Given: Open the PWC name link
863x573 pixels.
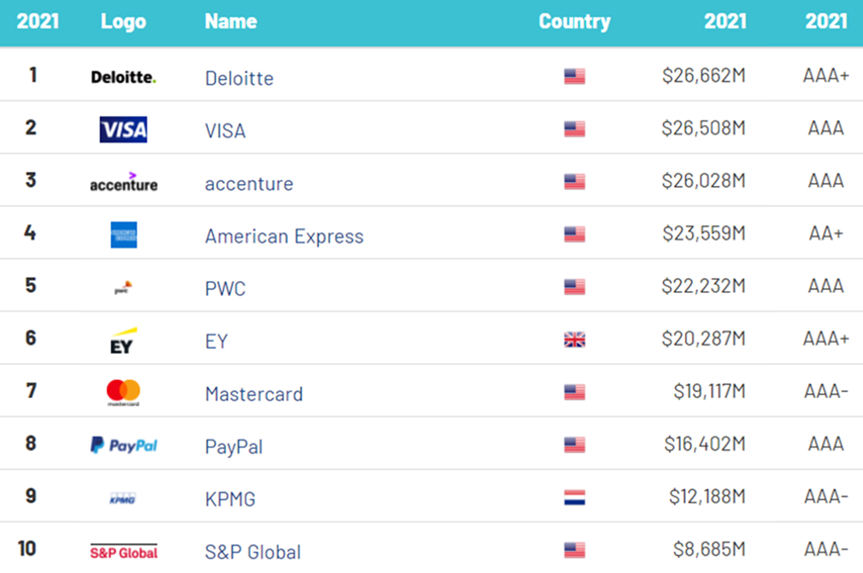Looking at the screenshot, I should click(225, 288).
